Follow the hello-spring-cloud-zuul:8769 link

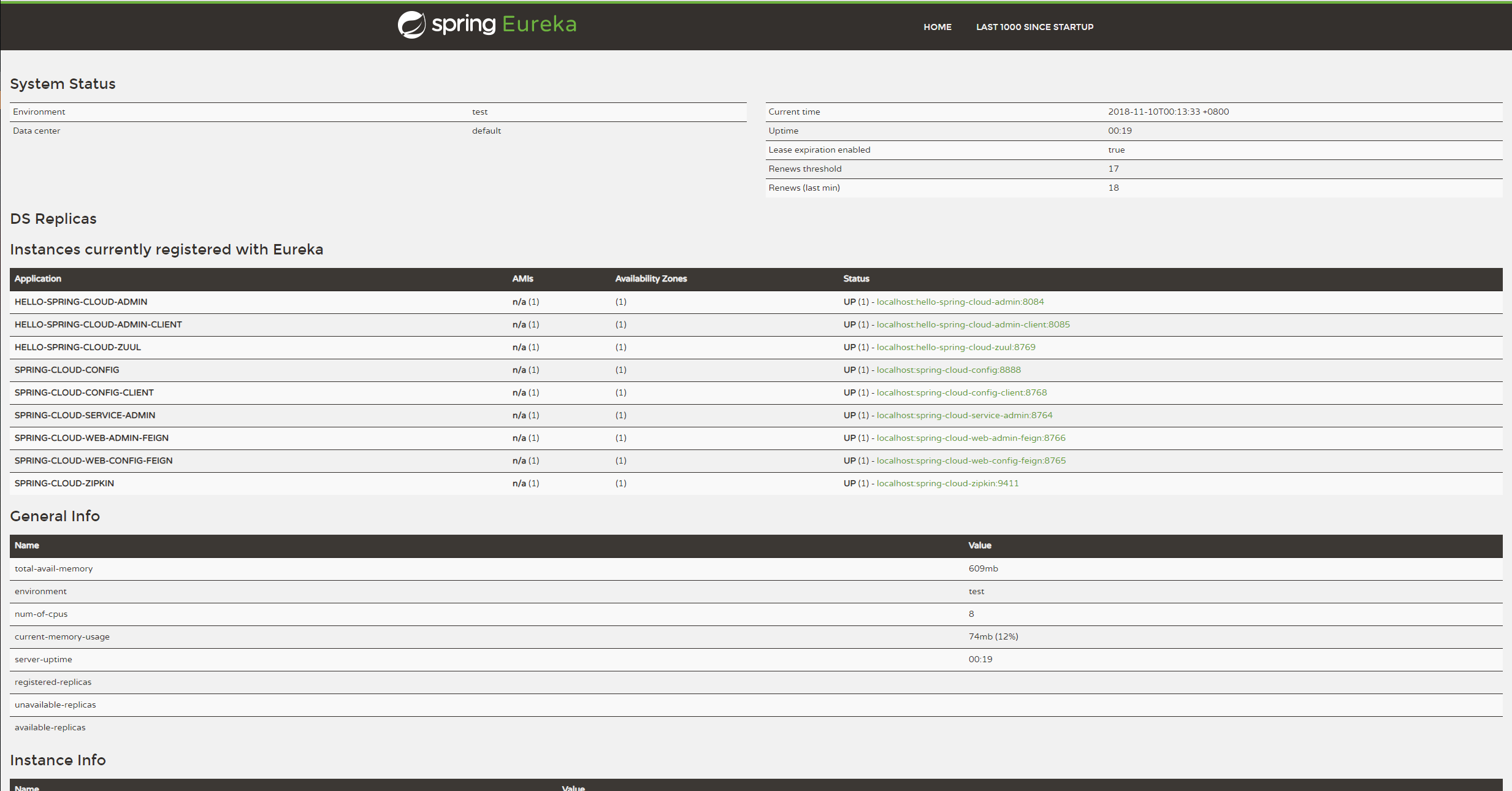tap(955, 347)
